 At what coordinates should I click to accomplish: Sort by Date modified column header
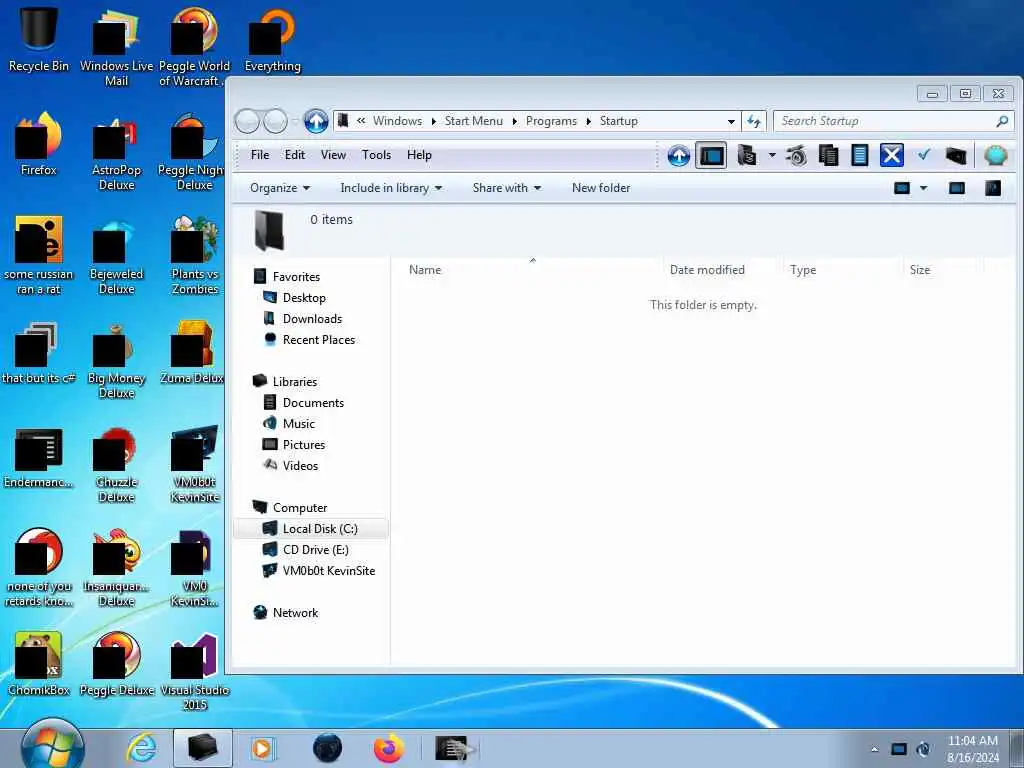[x=723, y=270]
